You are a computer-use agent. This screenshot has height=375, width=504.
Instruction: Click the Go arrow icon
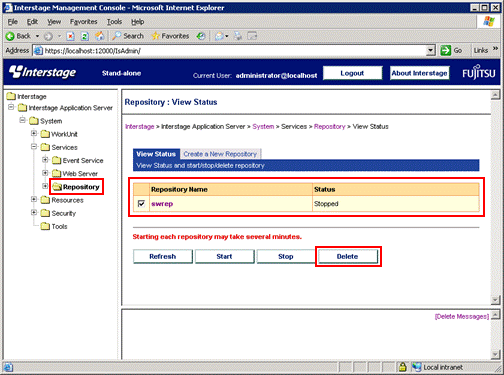[445, 50]
